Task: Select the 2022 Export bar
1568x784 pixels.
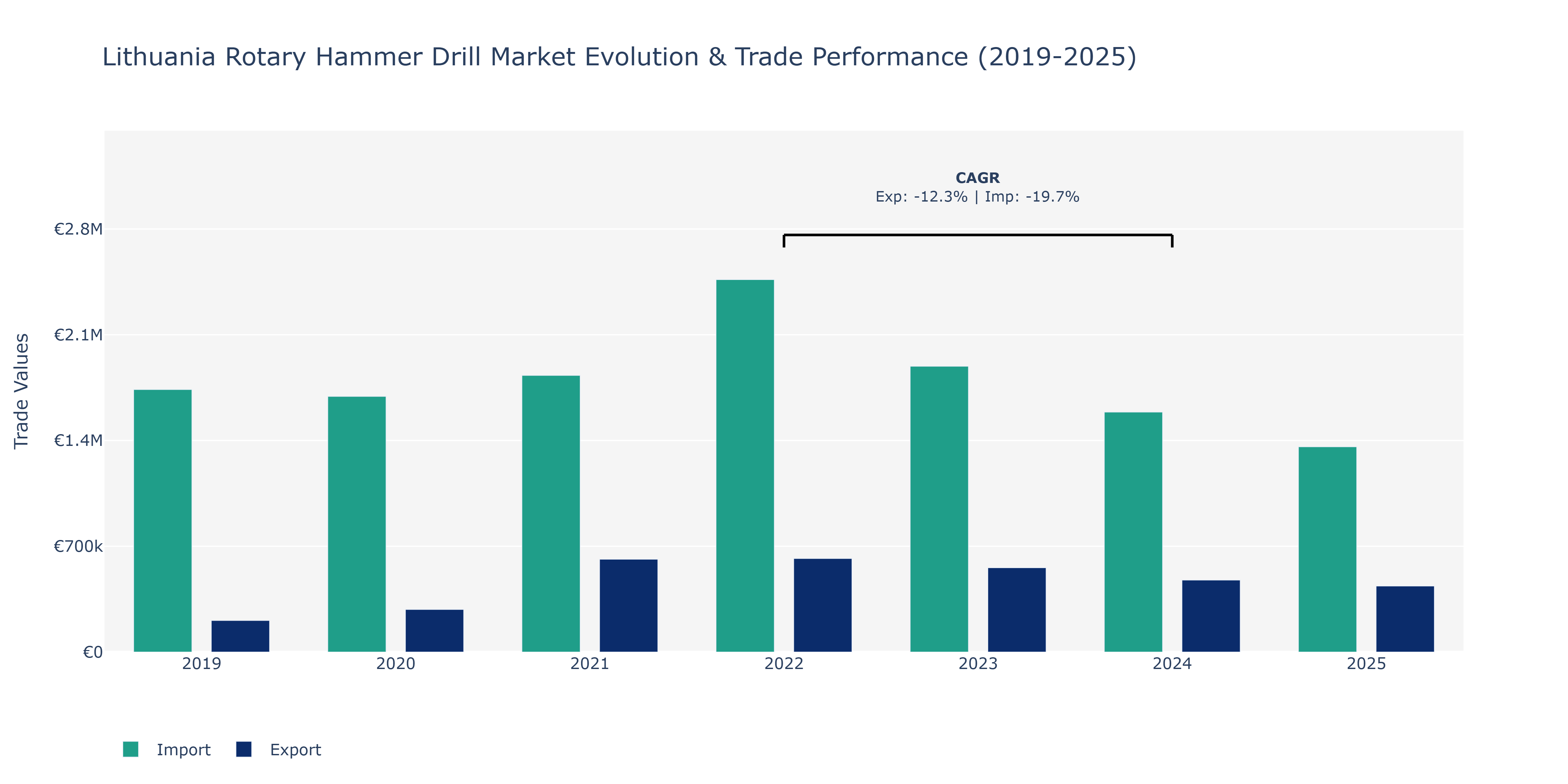Action: click(x=823, y=605)
